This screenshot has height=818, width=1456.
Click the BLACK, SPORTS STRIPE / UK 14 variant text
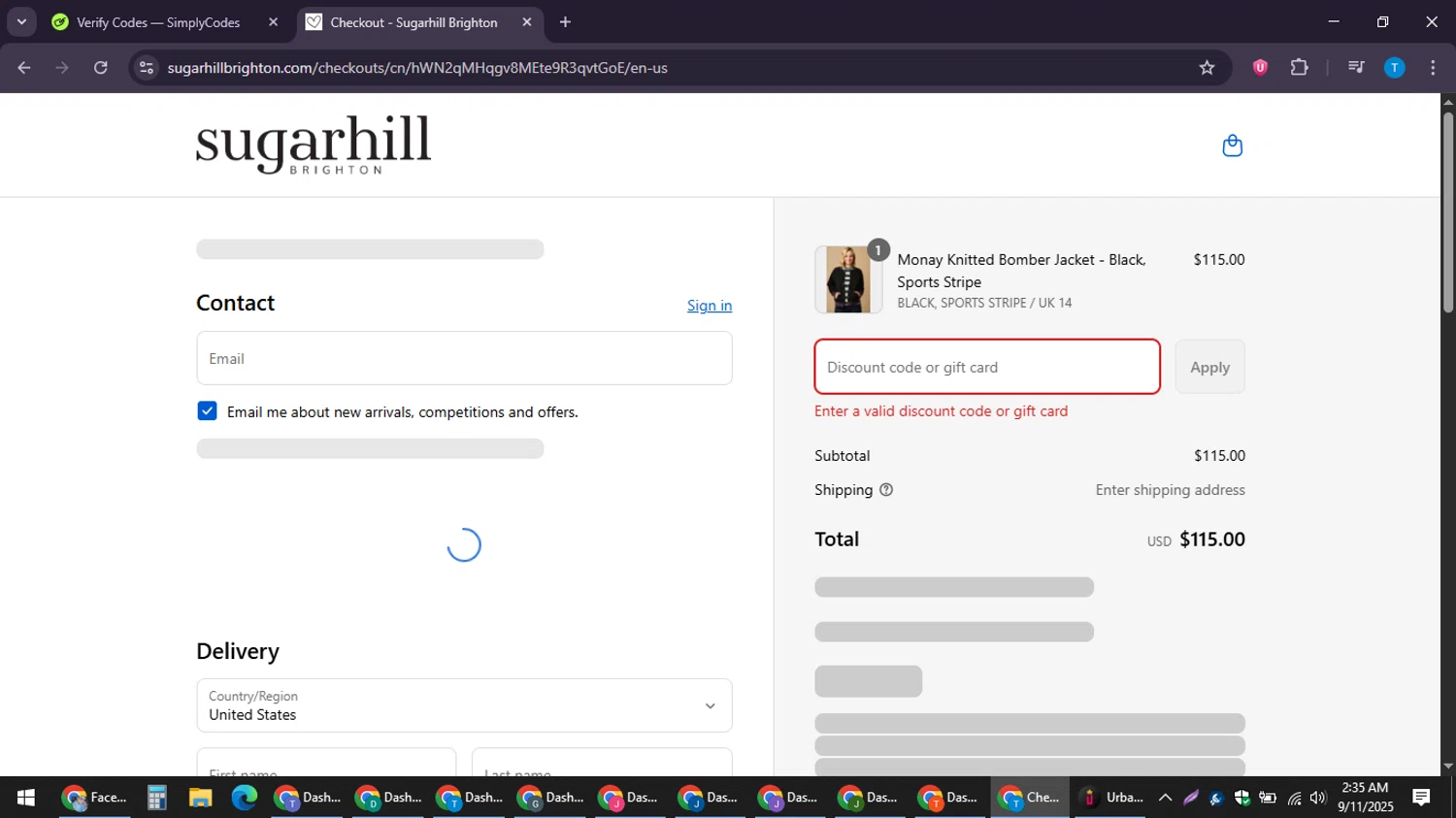(984, 303)
